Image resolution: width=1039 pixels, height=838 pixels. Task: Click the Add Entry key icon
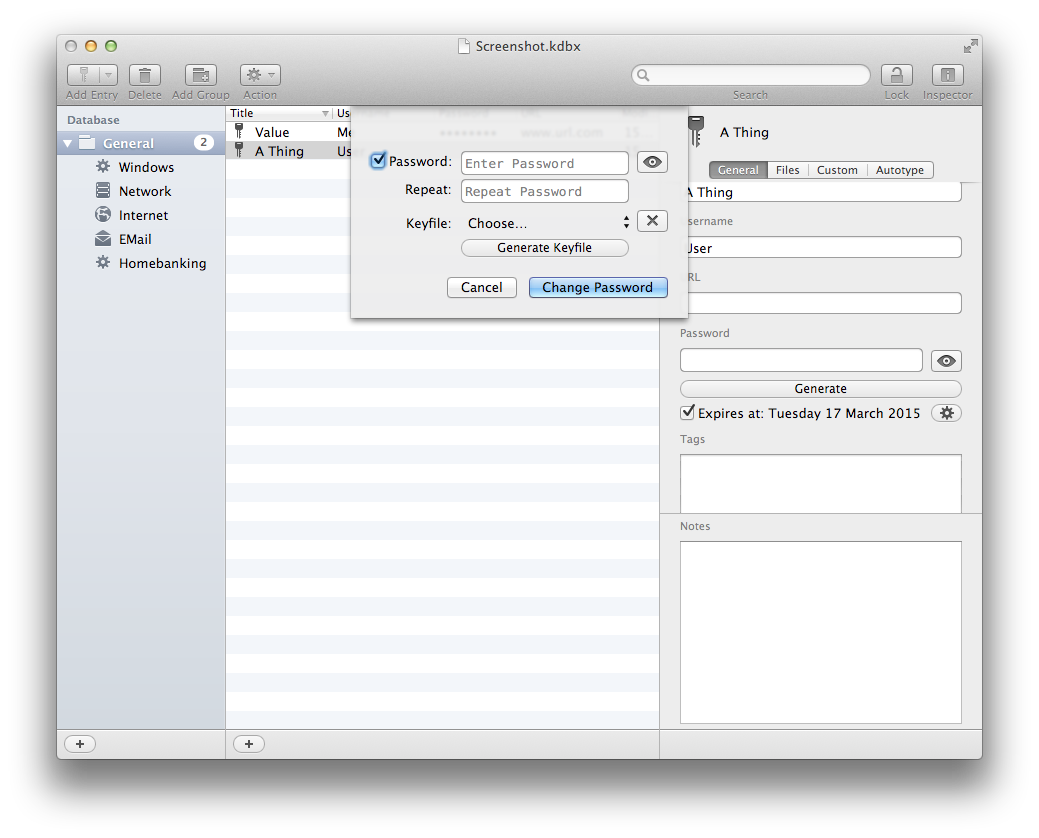[84, 75]
